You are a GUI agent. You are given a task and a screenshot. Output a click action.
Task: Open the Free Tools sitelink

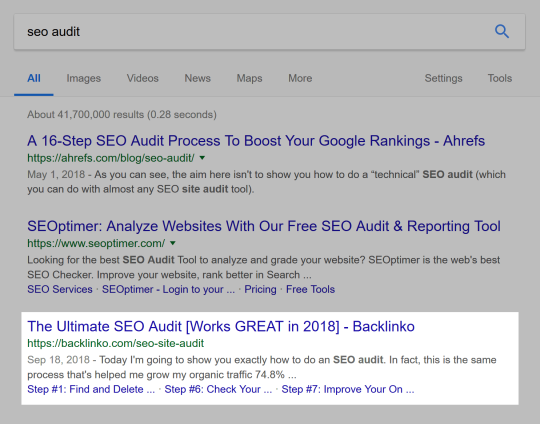tap(310, 289)
